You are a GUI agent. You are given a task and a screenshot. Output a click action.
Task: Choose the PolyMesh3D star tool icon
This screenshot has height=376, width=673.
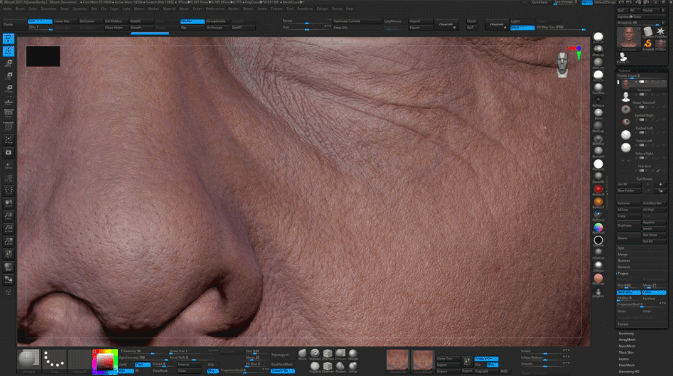point(661,31)
